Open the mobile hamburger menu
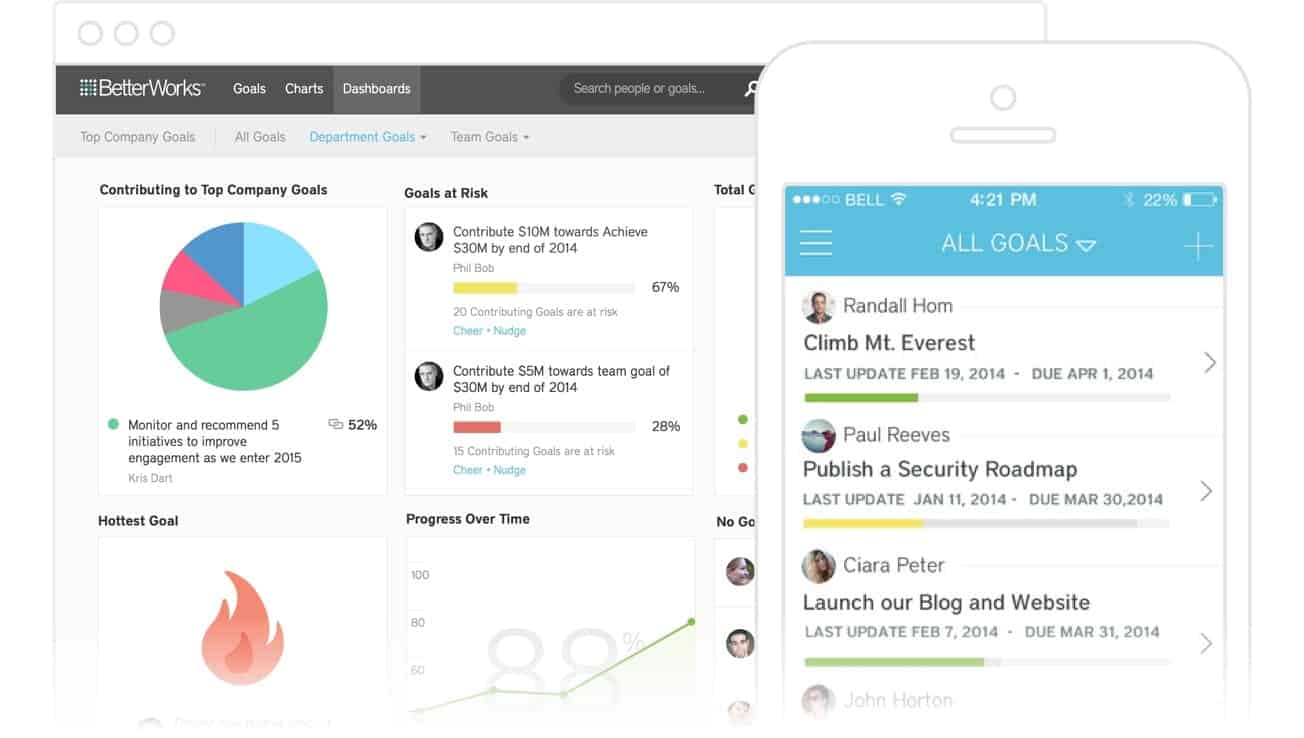1304x738 pixels. pyautogui.click(x=816, y=243)
